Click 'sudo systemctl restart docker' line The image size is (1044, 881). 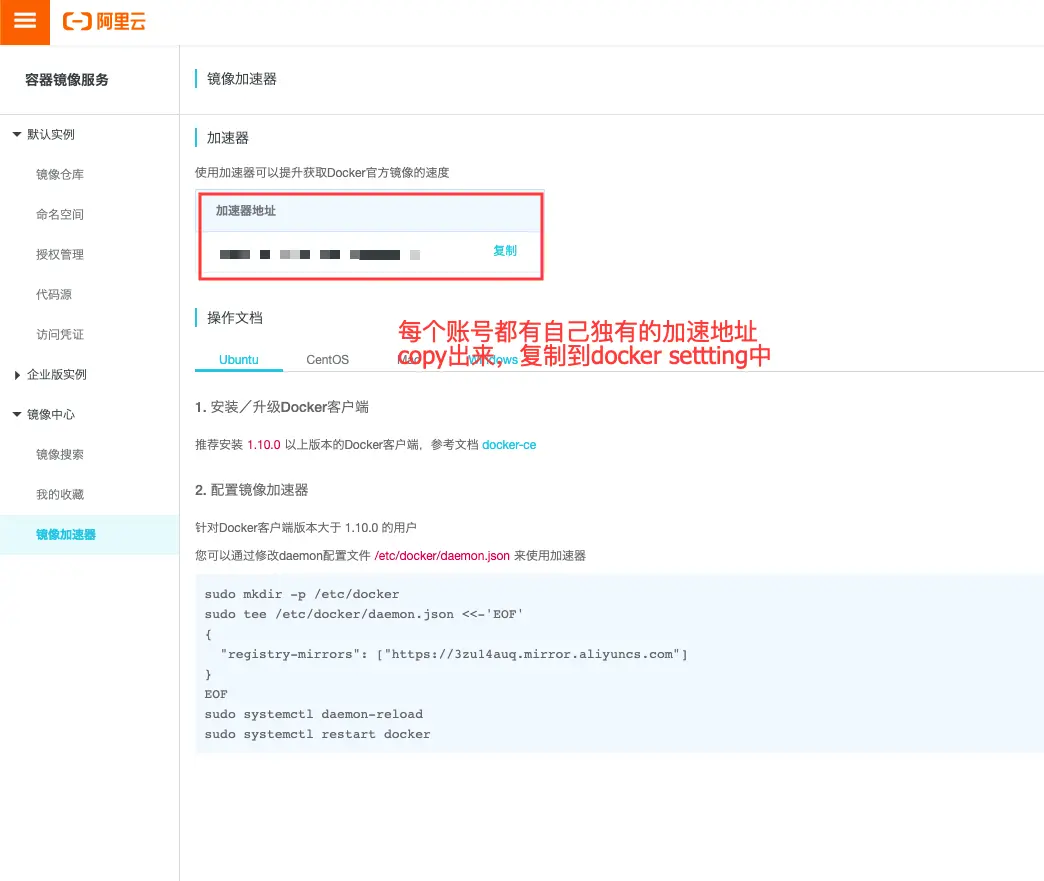pos(318,734)
